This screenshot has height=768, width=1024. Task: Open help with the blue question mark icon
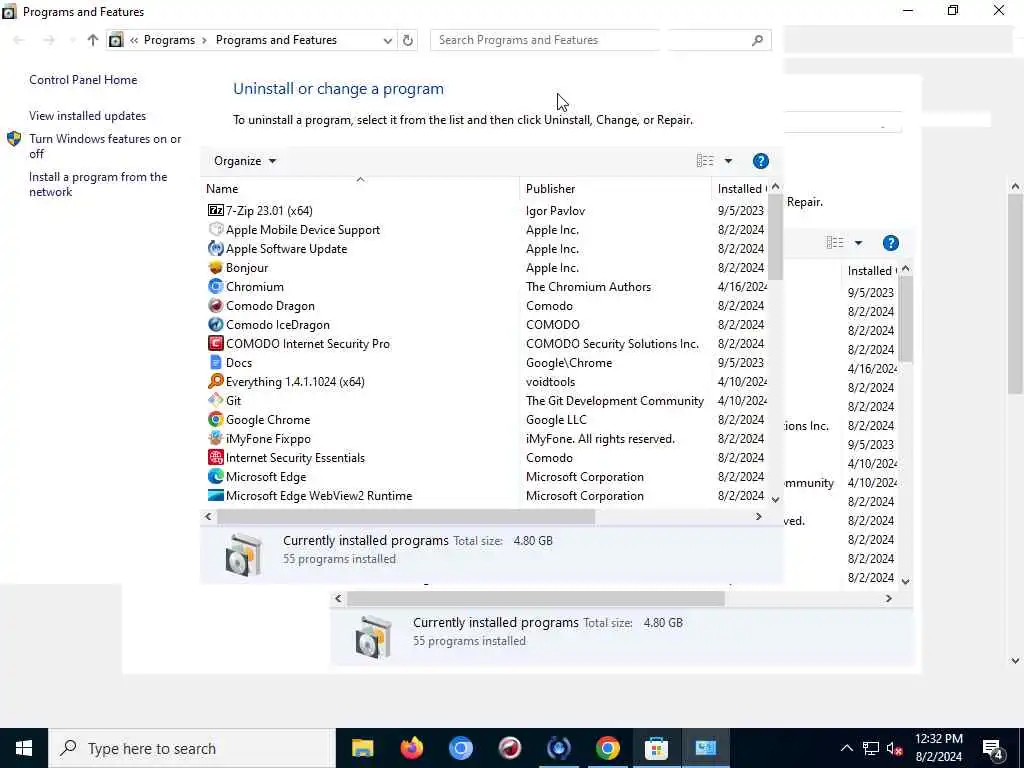[761, 161]
